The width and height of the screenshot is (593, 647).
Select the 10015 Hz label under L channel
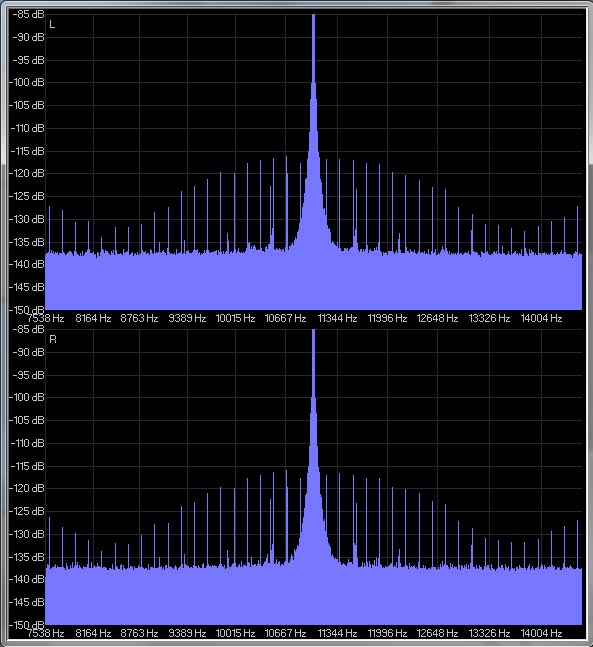(x=235, y=318)
